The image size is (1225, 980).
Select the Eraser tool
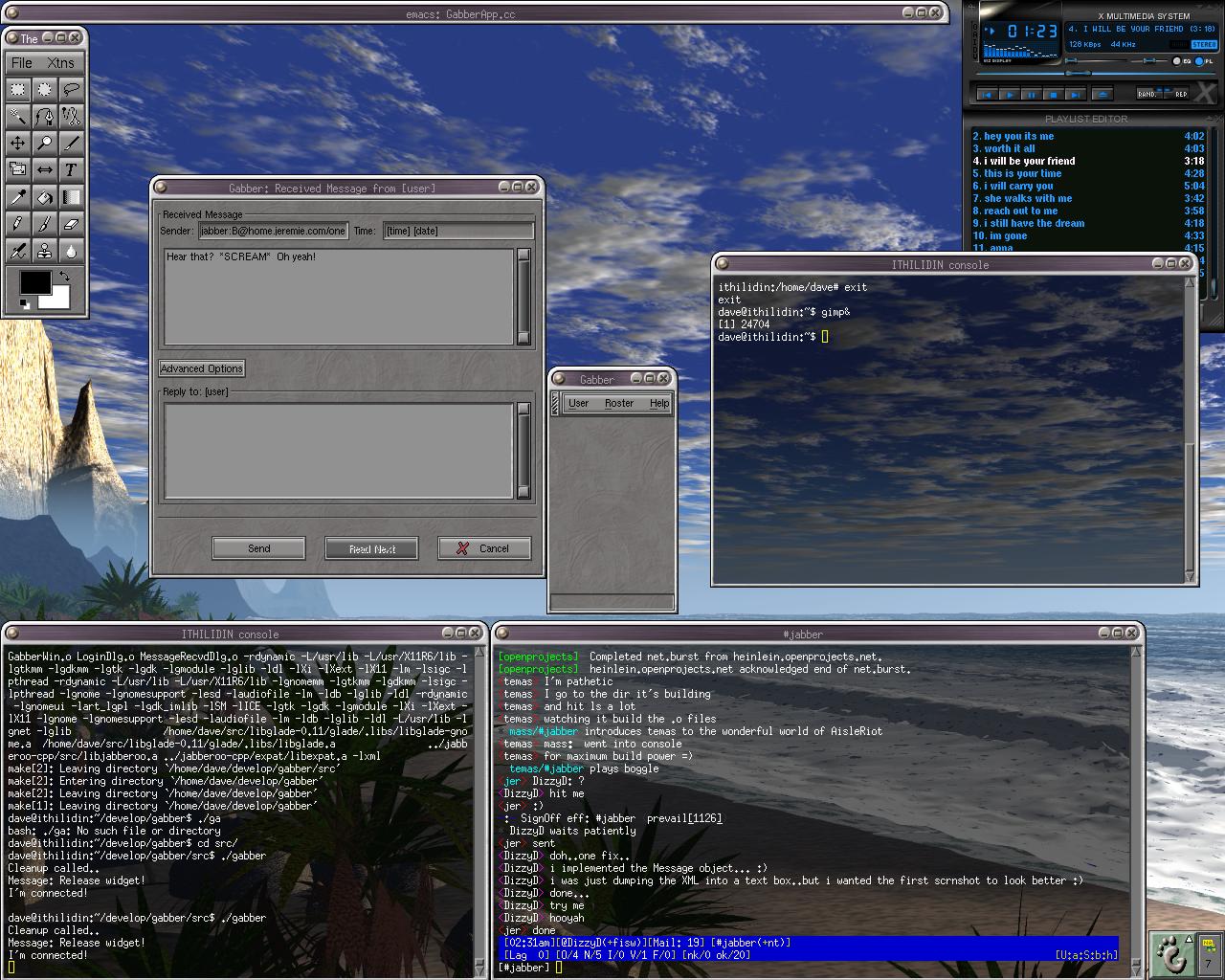(71, 224)
